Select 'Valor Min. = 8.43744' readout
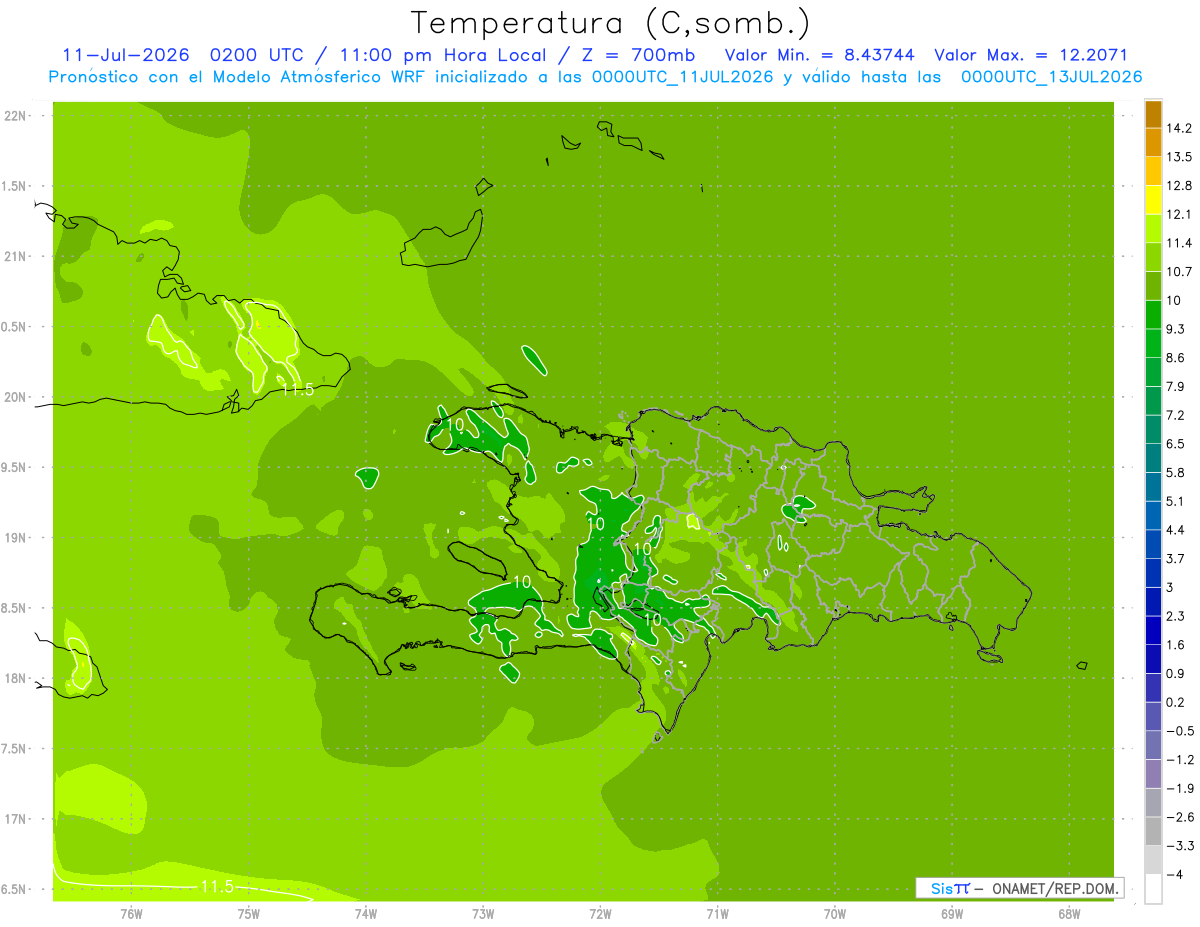The width and height of the screenshot is (1200, 927). tap(818, 54)
